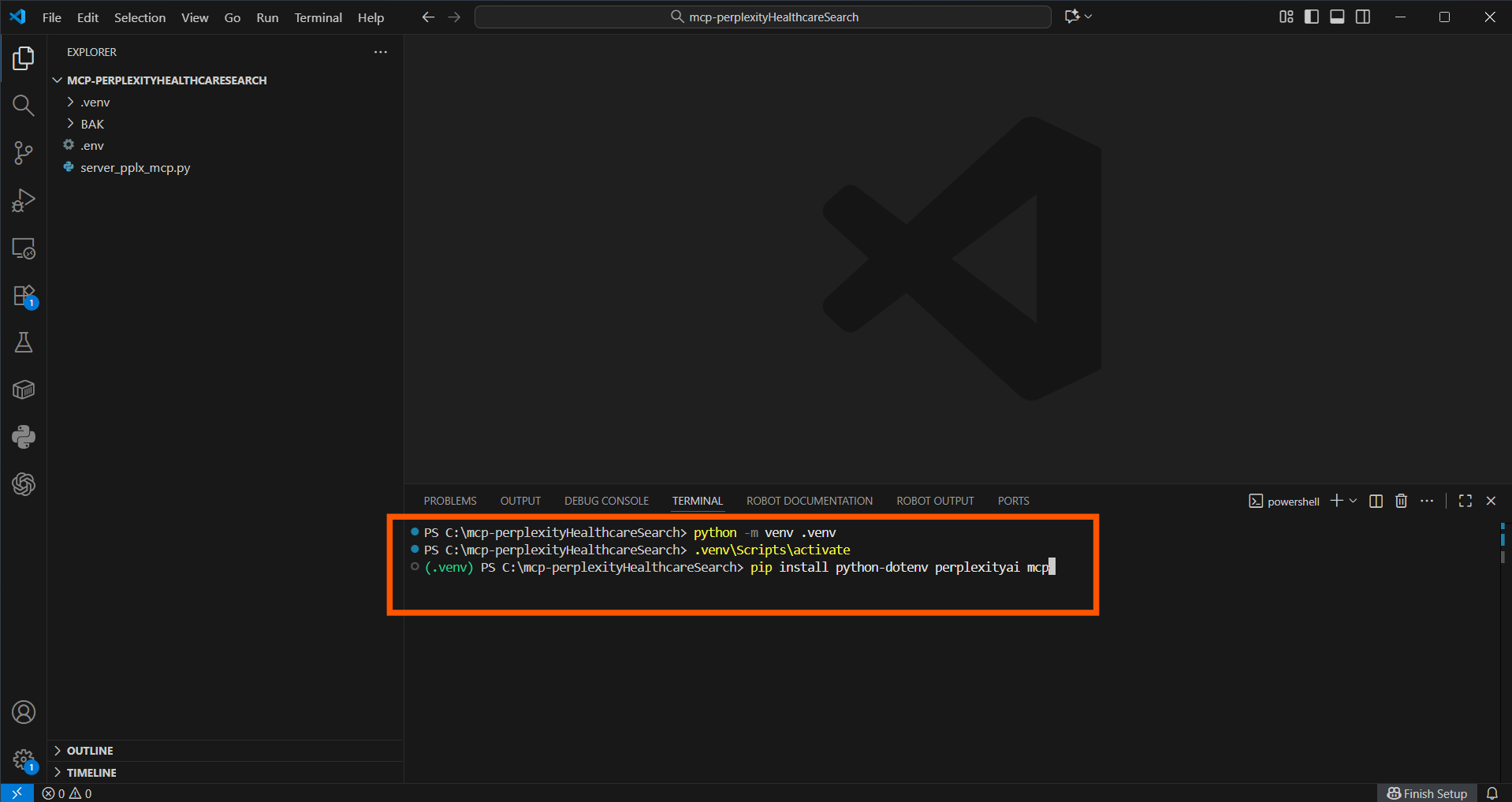Open the ChatGPT view in activity bar
This screenshot has height=802, width=1512.
[24, 484]
